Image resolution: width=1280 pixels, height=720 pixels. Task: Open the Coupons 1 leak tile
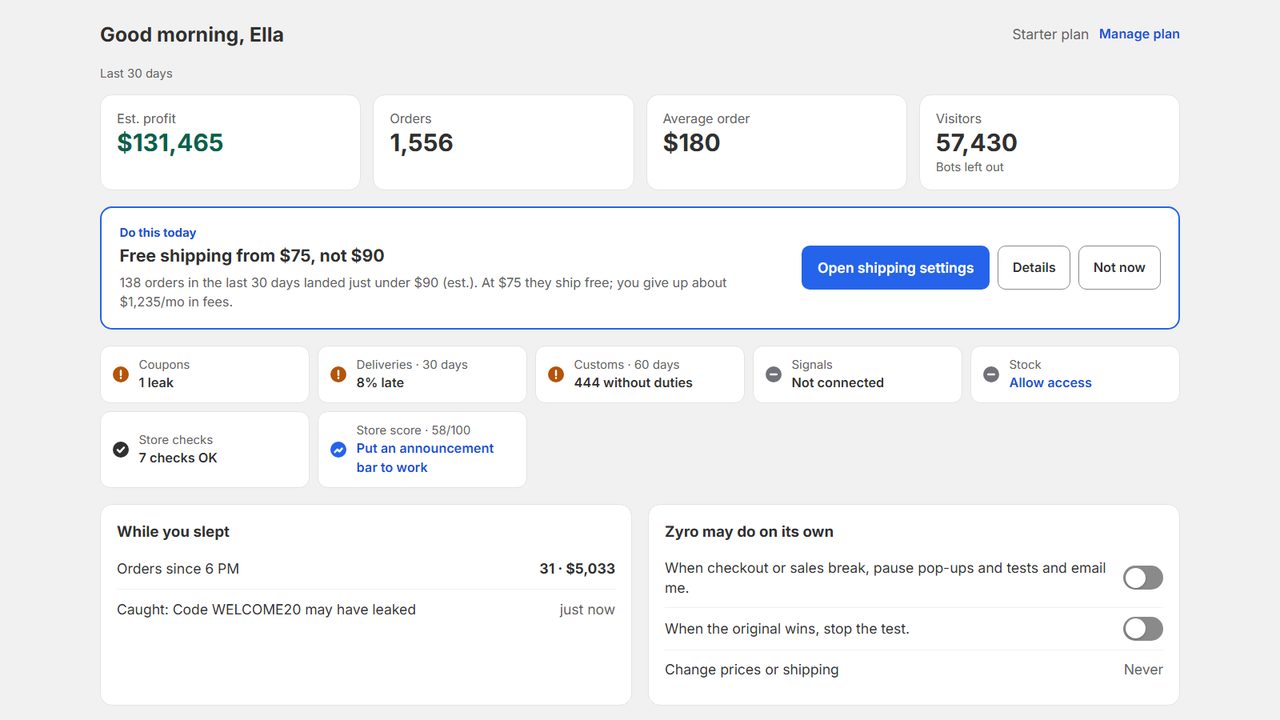(x=204, y=374)
